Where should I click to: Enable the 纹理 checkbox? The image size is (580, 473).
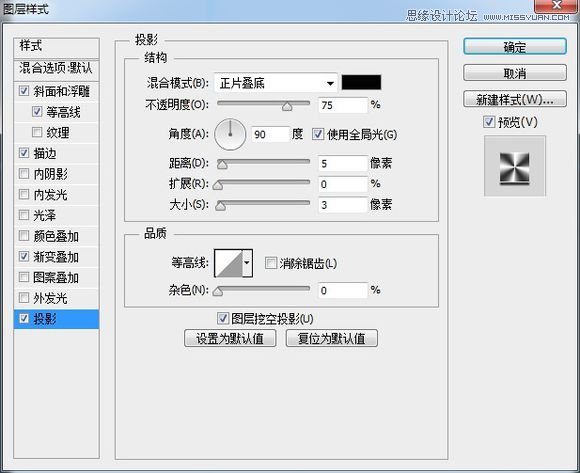[x=37, y=132]
